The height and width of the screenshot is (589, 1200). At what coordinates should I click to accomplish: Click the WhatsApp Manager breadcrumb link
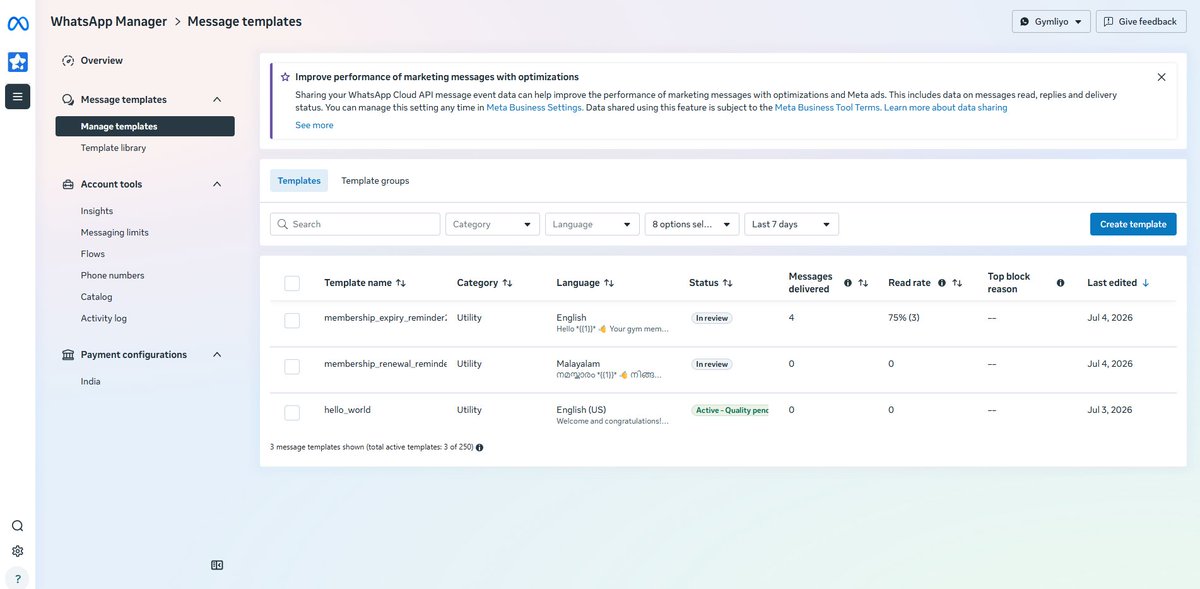click(x=109, y=21)
